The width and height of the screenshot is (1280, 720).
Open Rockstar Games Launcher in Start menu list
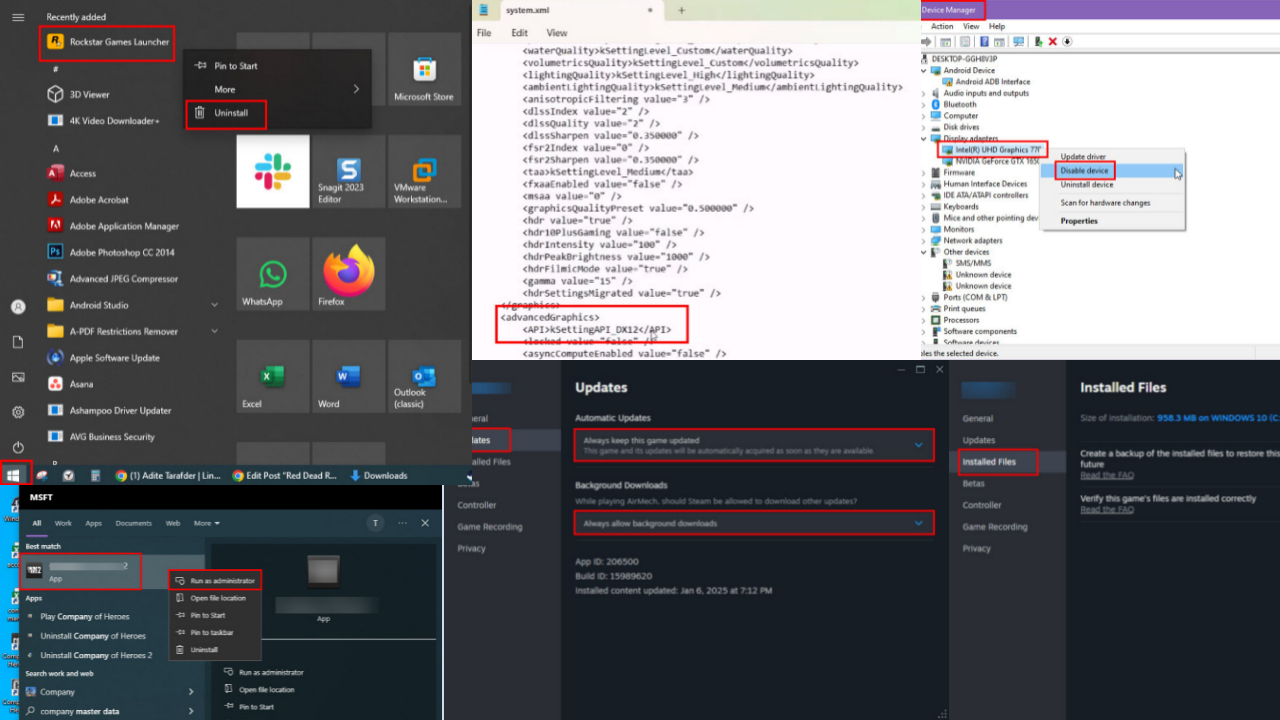(106, 42)
